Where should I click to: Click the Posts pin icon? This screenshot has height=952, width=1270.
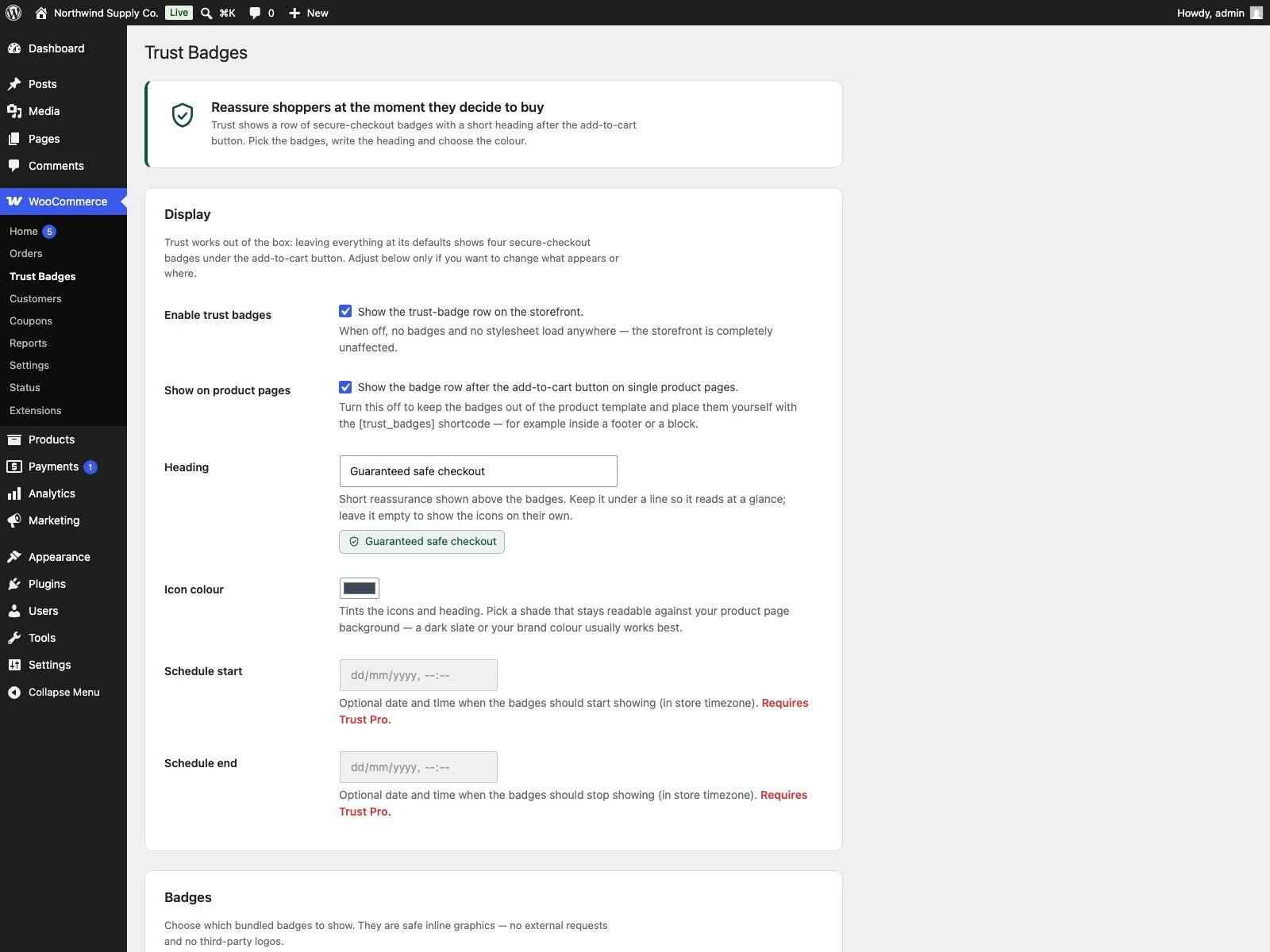(14, 84)
